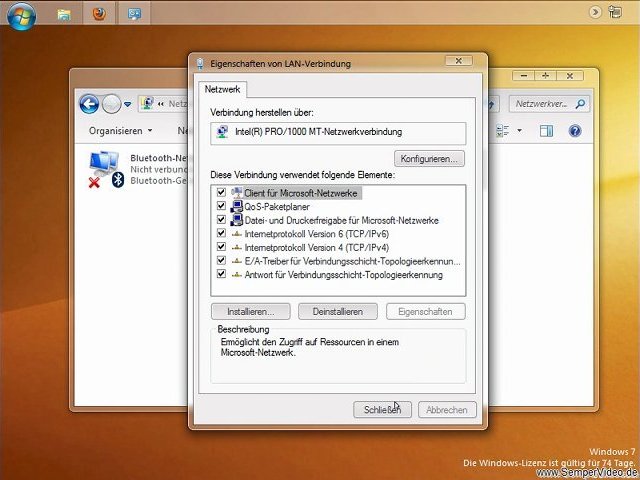
Task: Open the Windows Start menu orb
Action: tap(20, 14)
